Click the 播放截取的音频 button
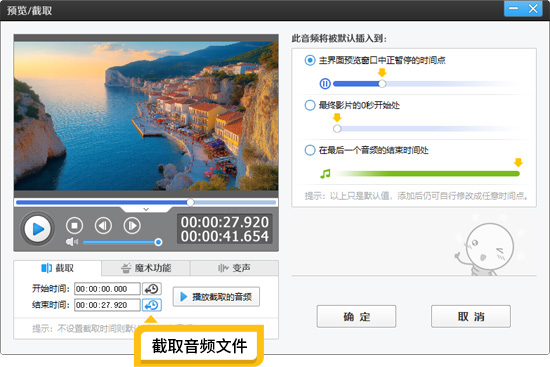Image resolution: width=550 pixels, height=367 pixels. 216,297
